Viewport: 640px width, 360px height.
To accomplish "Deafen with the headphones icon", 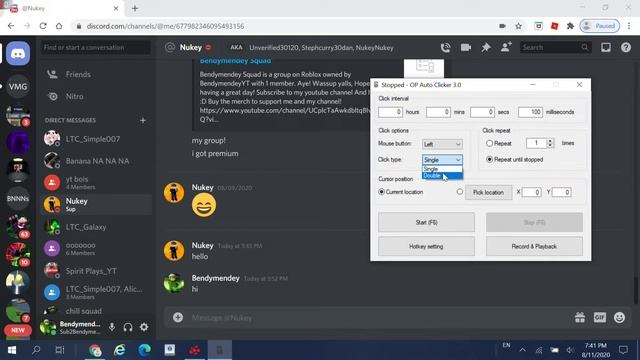I will point(128,327).
